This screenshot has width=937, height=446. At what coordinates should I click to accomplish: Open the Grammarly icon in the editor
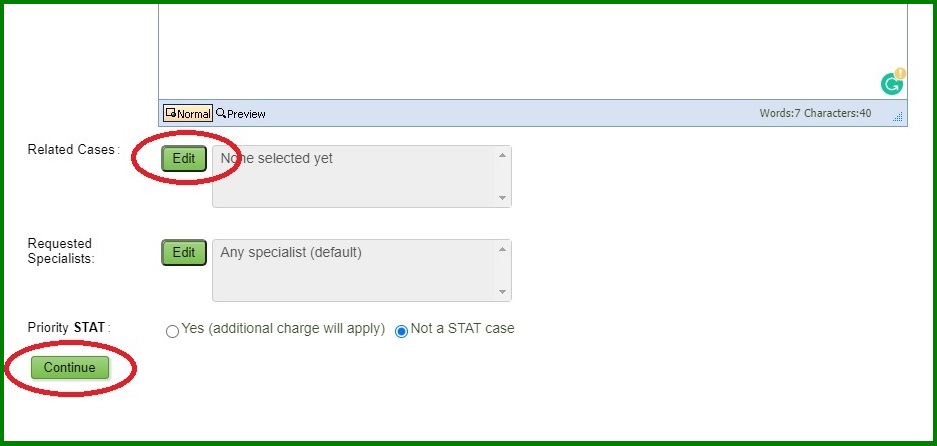tap(892, 84)
